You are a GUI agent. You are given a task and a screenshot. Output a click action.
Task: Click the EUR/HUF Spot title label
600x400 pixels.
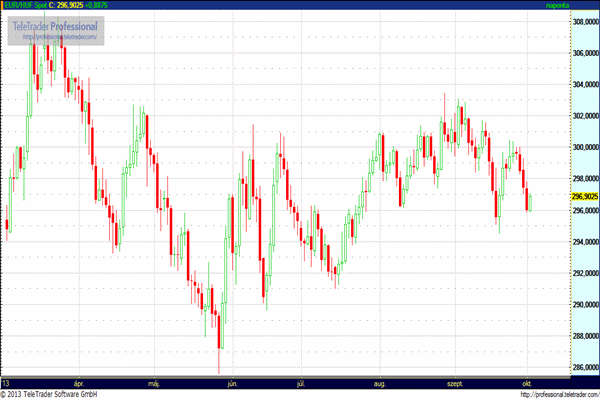point(26,5)
